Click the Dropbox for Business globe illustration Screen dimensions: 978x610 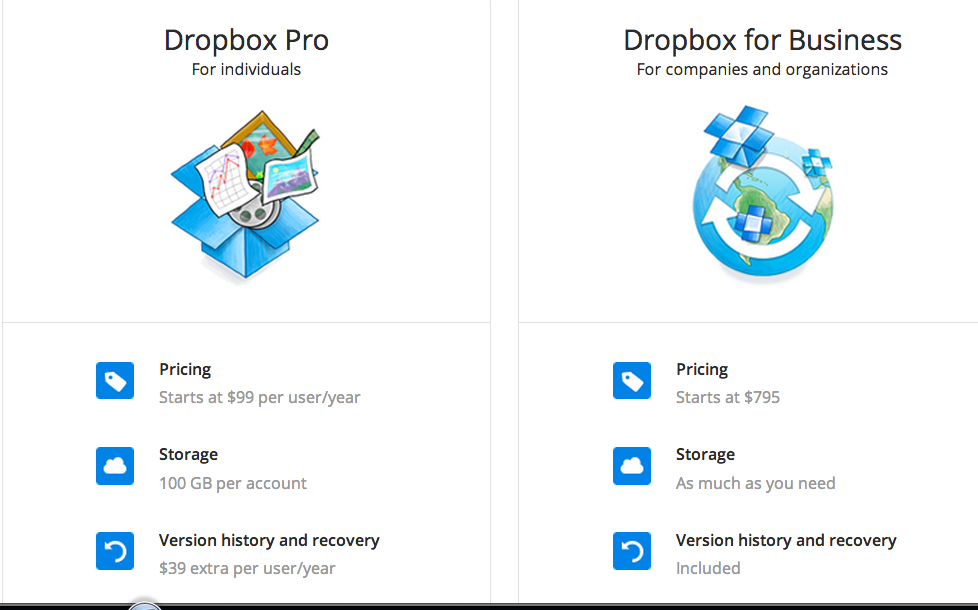pyautogui.click(x=762, y=195)
